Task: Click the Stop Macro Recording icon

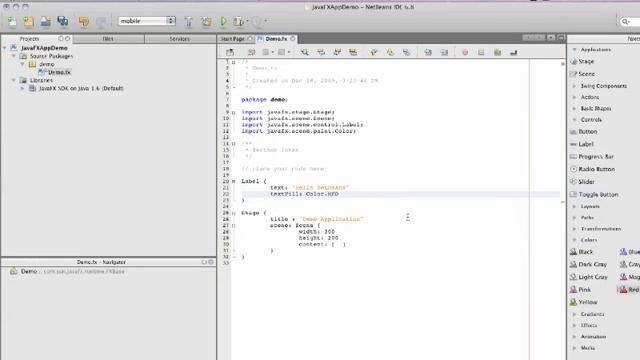Action: coord(481,52)
